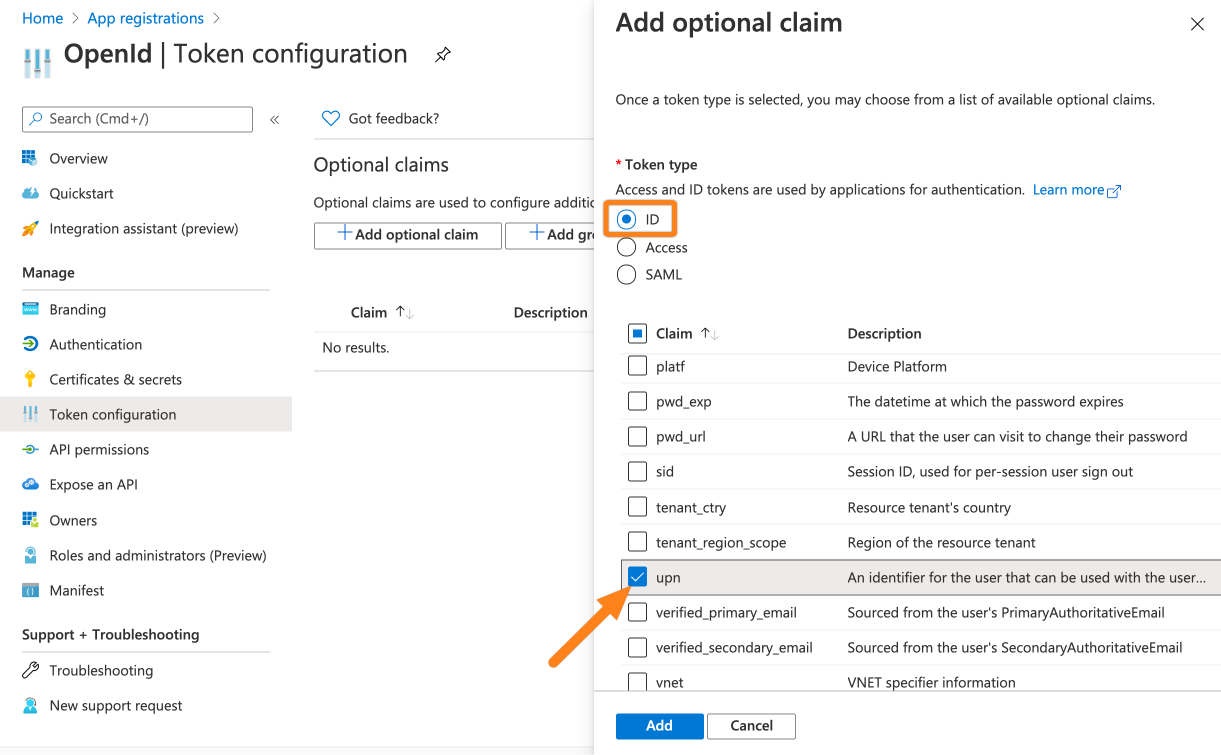Image resolution: width=1221 pixels, height=755 pixels.
Task: Click the Integration assistant rocket icon
Action: click(x=30, y=228)
